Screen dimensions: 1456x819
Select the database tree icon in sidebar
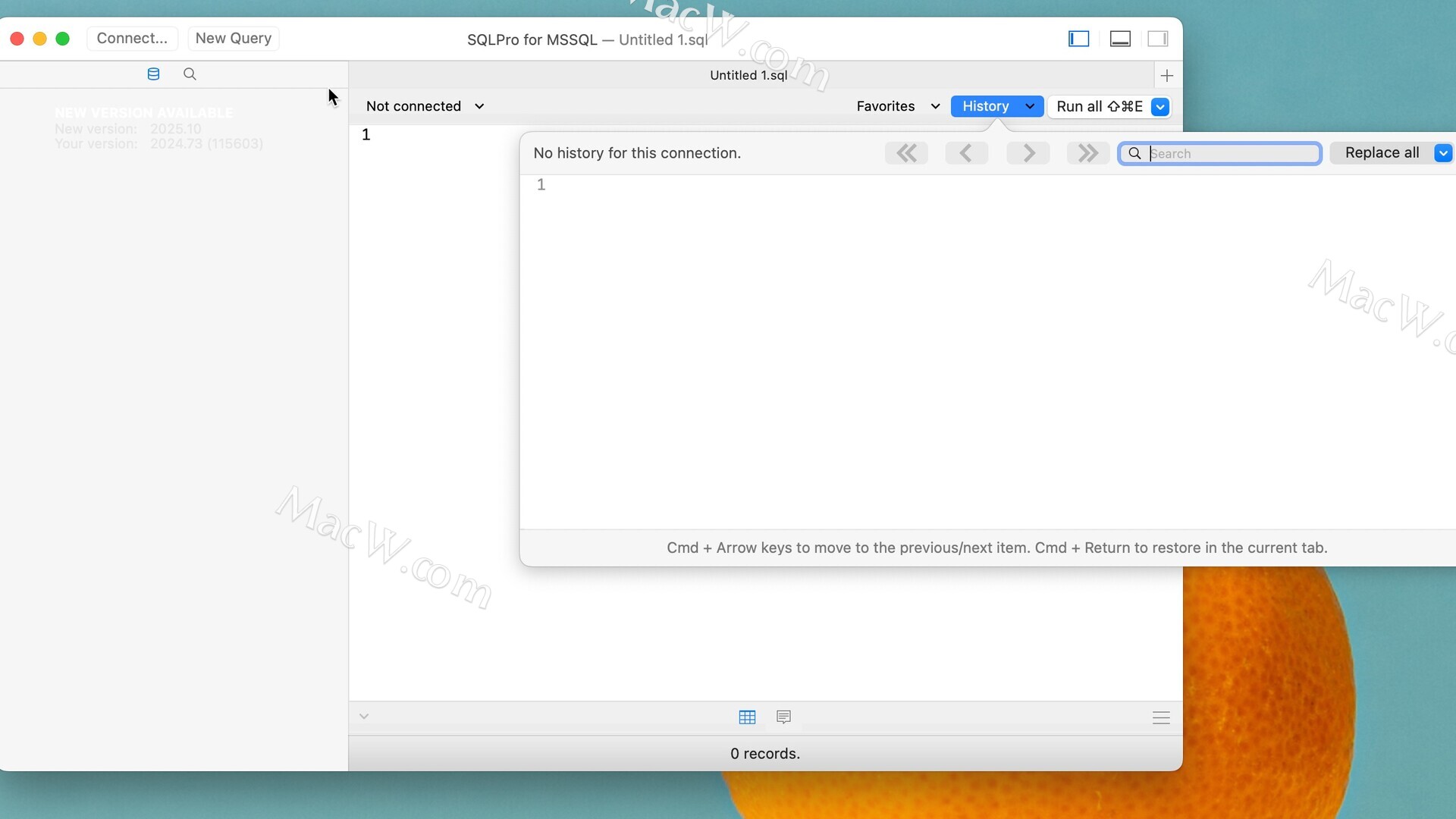153,74
